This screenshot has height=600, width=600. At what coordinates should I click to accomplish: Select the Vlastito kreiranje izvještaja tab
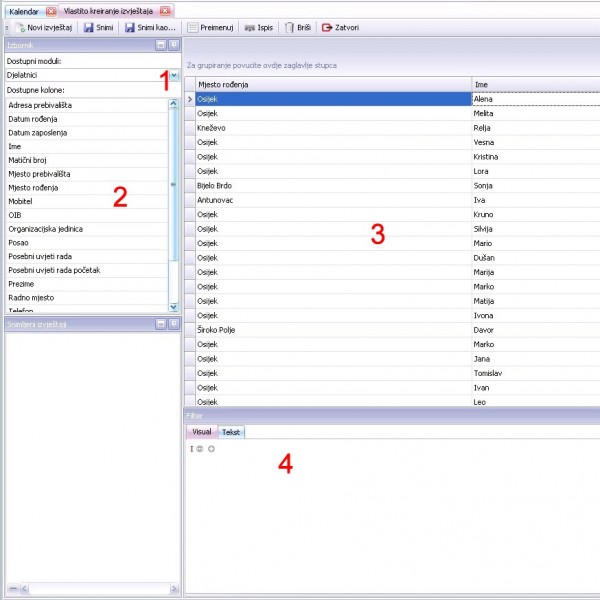(x=108, y=11)
